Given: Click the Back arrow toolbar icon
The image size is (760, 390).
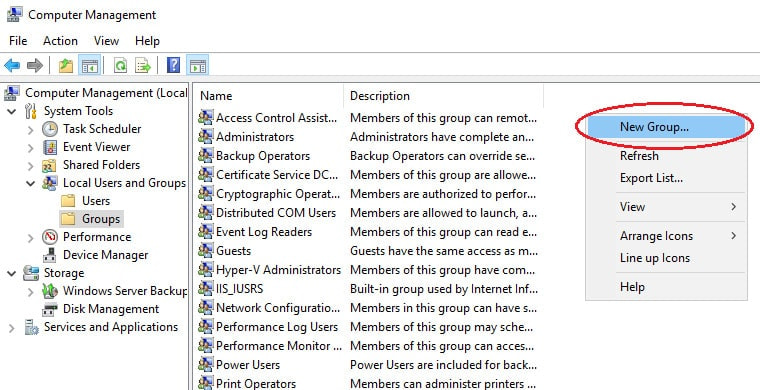Looking at the screenshot, I should tap(12, 65).
